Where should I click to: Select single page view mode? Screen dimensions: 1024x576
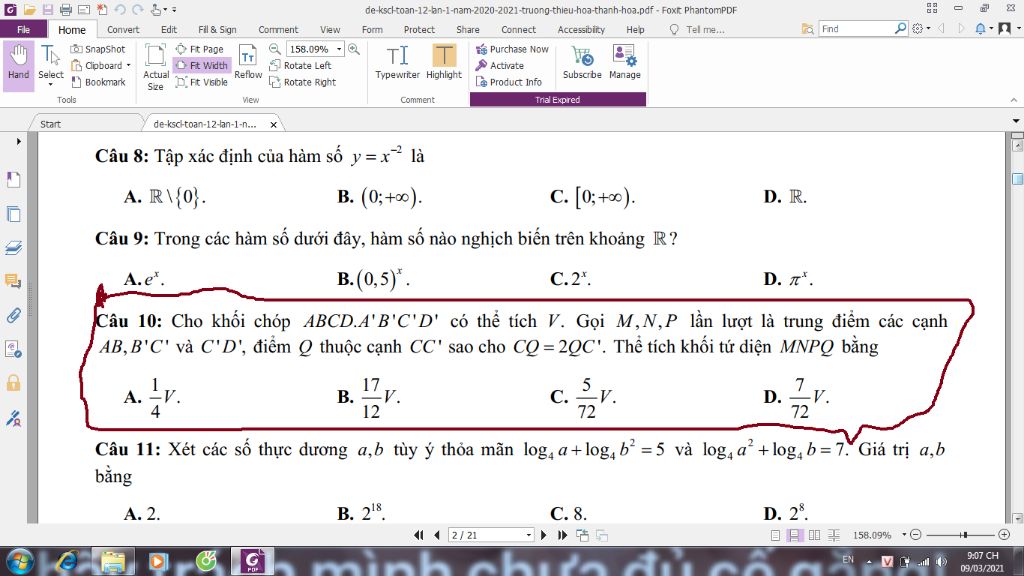tap(775, 536)
